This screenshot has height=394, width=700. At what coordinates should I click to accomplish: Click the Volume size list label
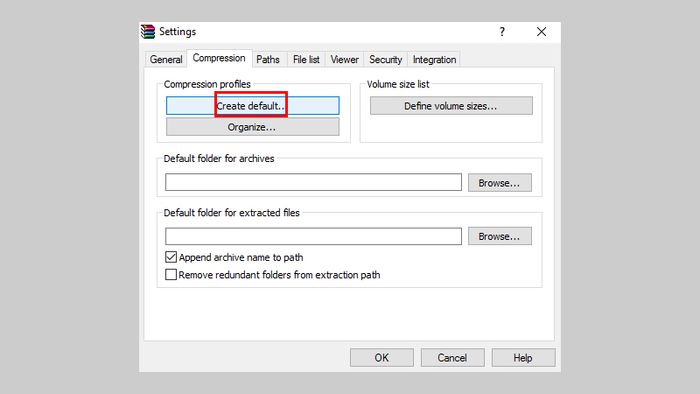pos(398,84)
